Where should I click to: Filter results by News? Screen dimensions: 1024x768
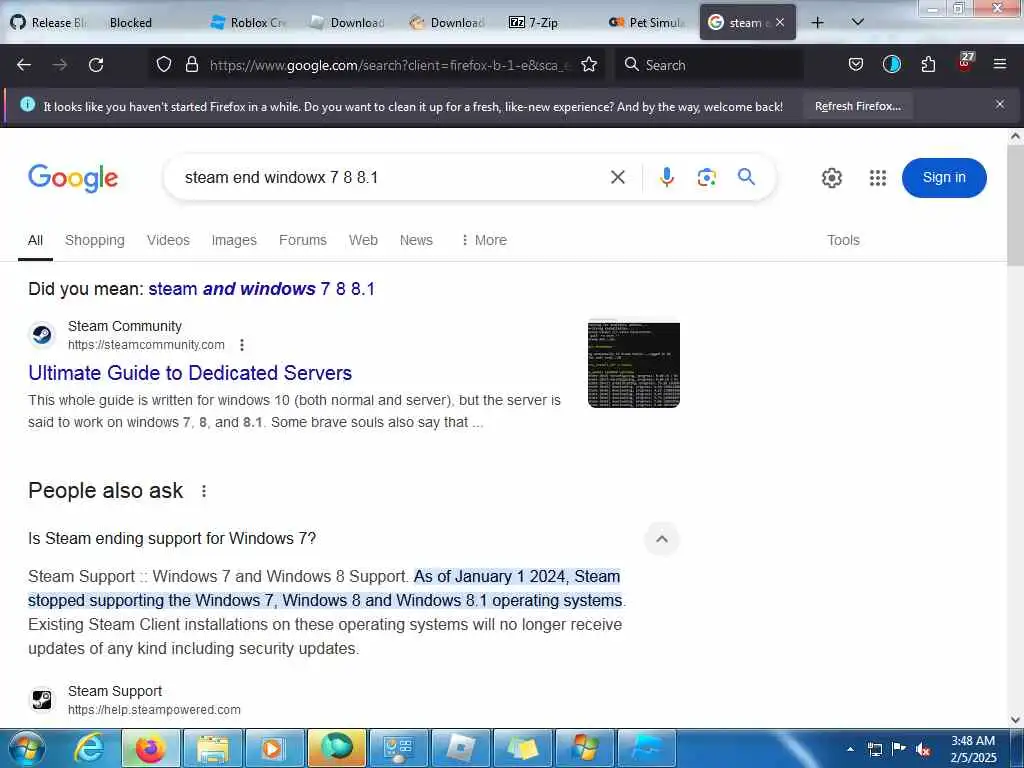point(416,240)
